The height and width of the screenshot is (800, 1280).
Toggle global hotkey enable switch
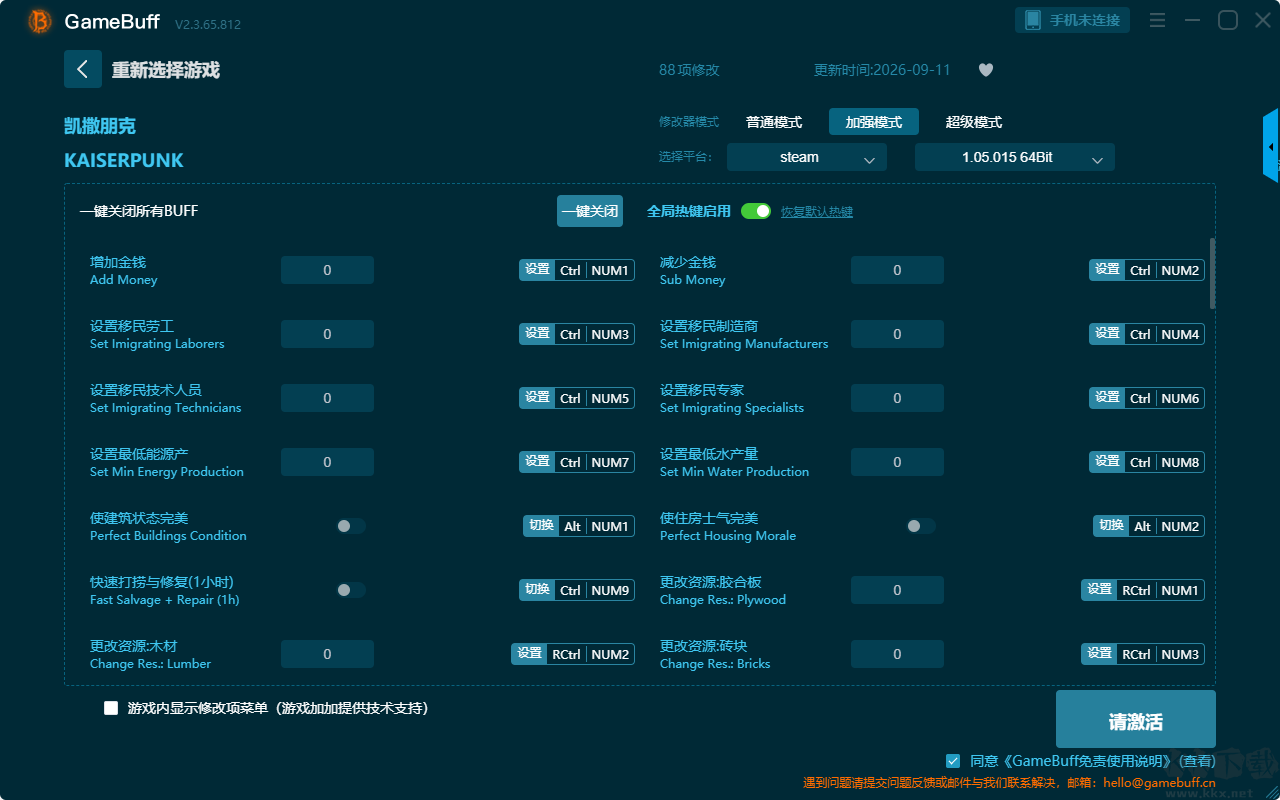click(x=756, y=211)
